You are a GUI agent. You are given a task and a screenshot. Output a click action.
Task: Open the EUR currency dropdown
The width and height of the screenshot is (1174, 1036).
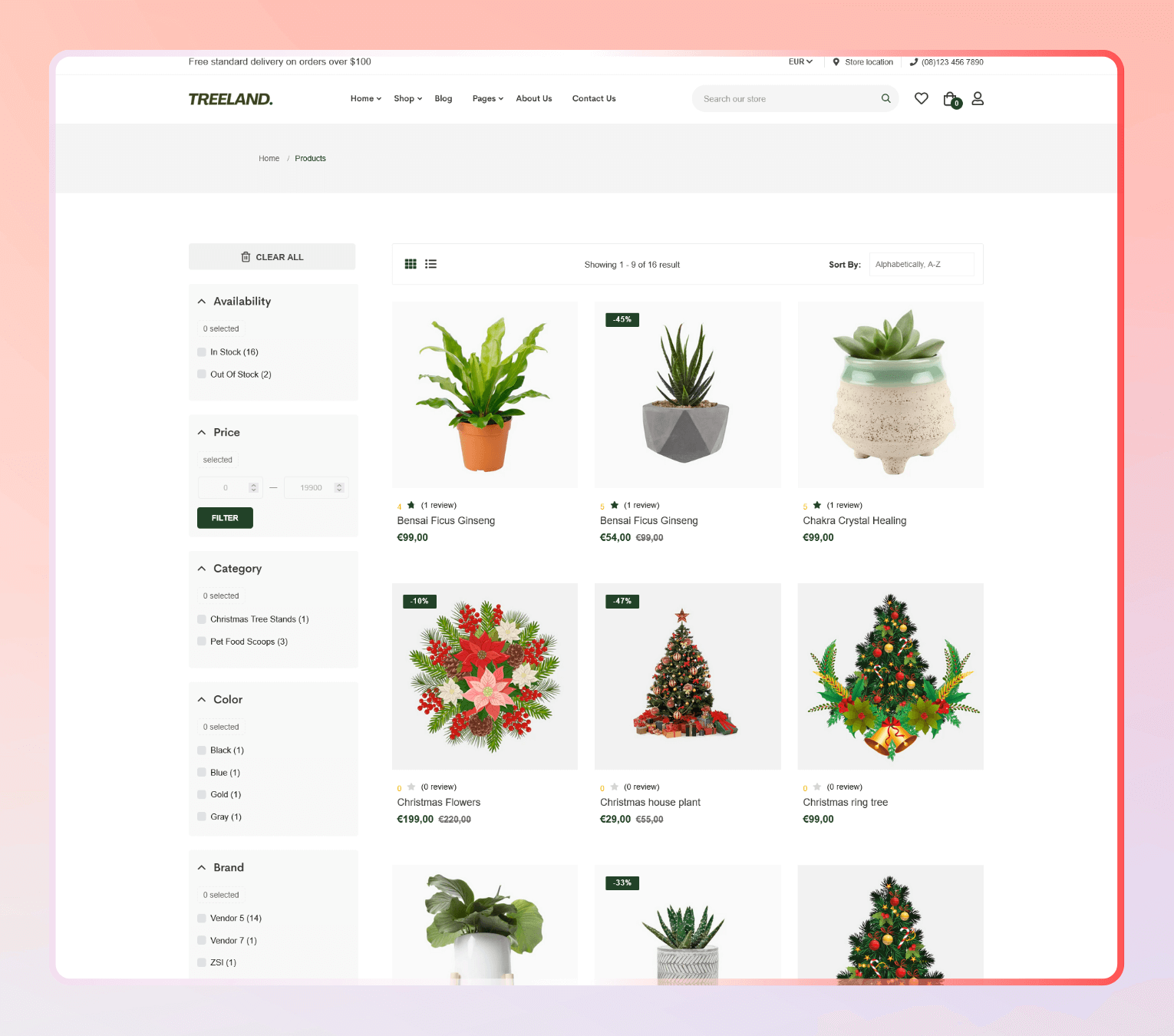800,62
